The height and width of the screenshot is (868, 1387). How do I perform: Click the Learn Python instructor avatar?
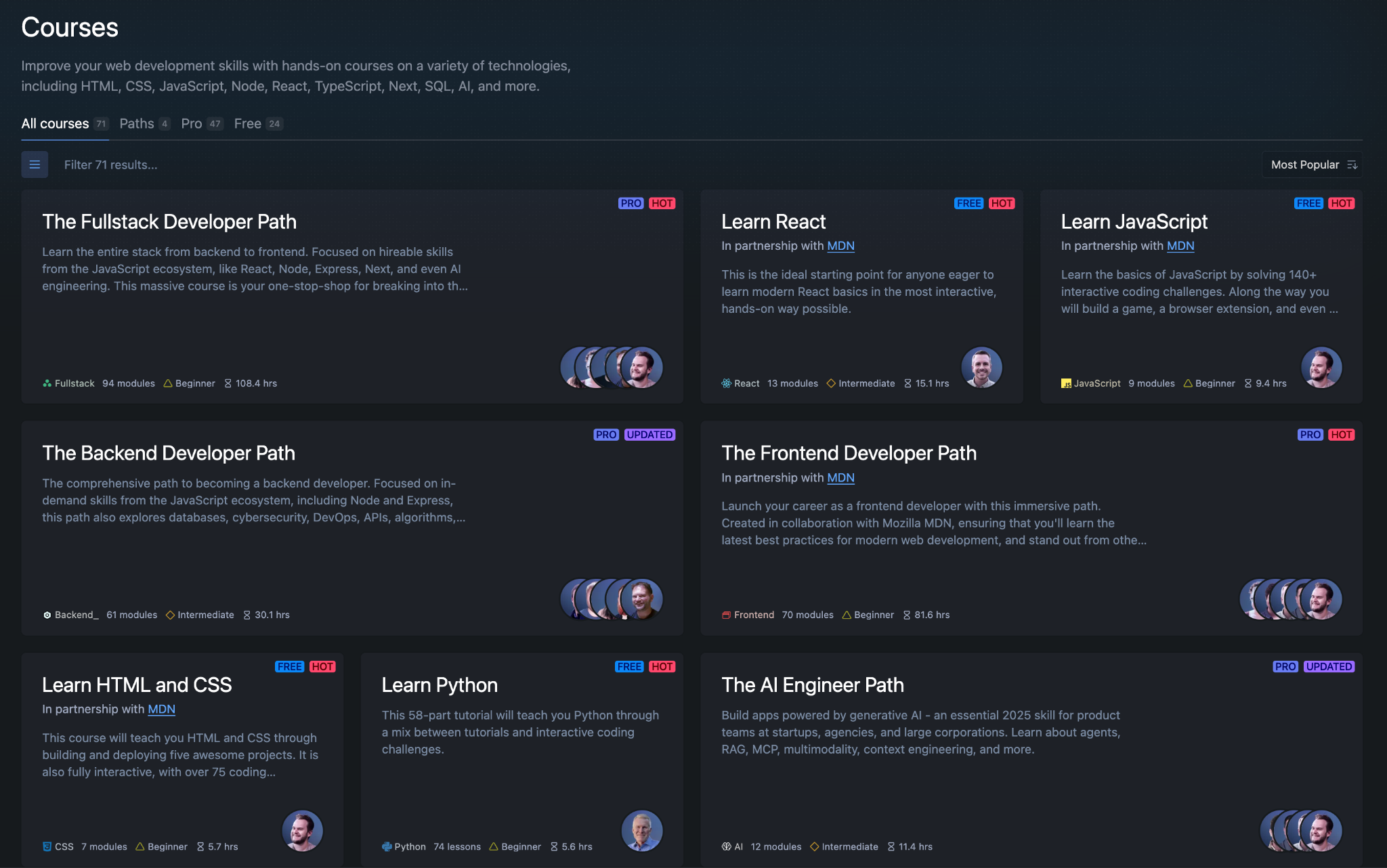point(641,830)
